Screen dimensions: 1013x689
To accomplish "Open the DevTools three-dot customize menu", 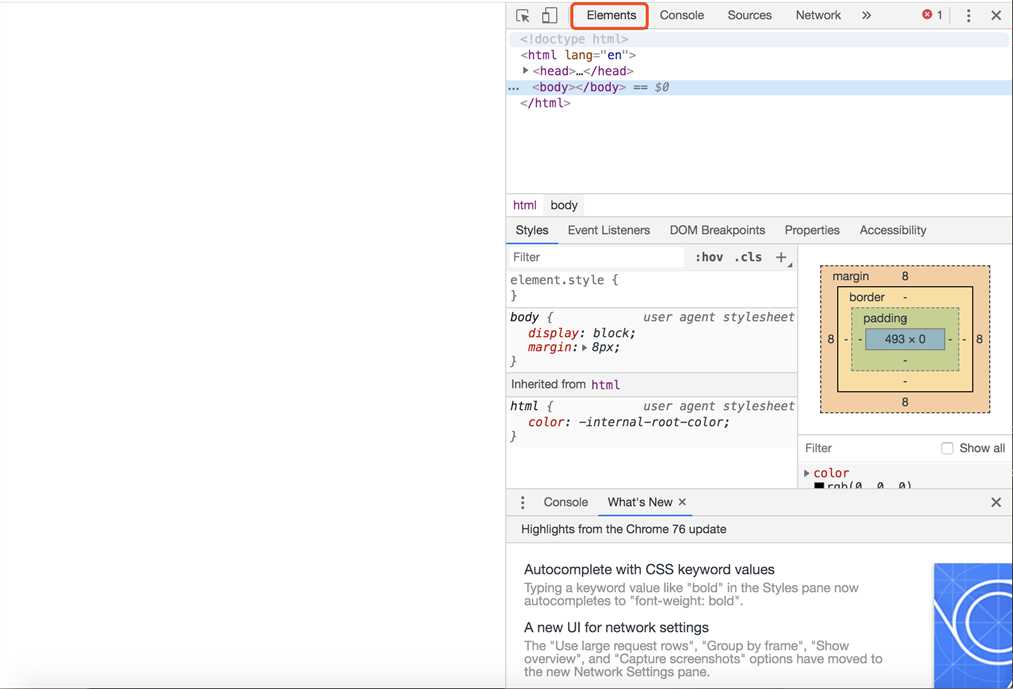I will [968, 16].
